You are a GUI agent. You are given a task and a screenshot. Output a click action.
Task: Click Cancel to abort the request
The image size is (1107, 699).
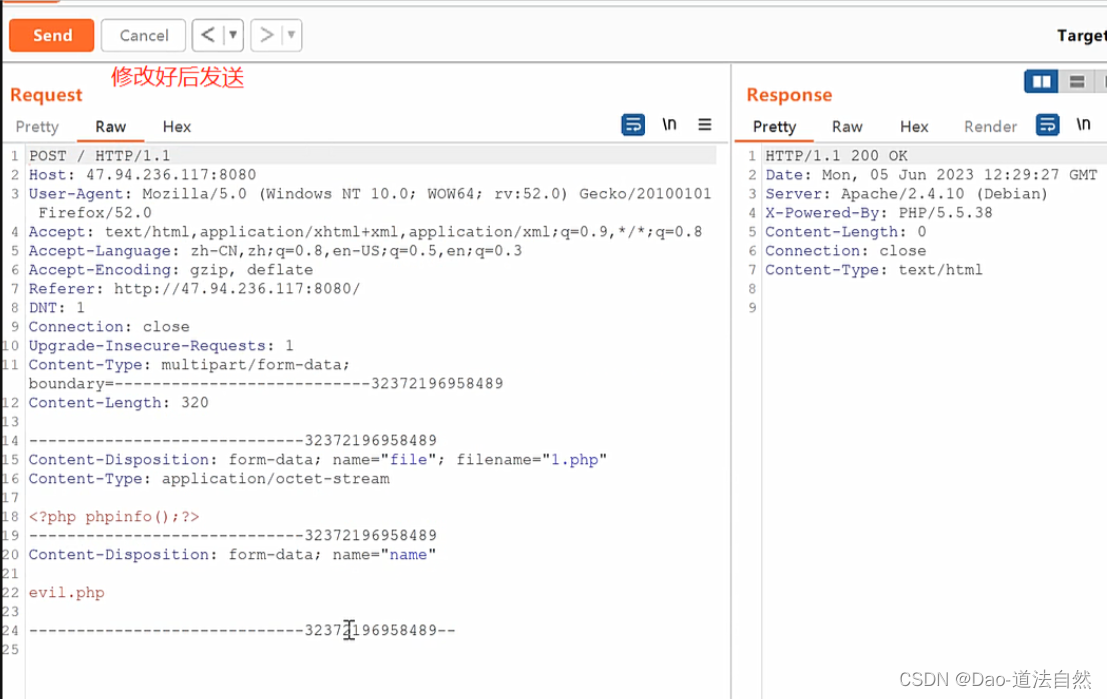pyautogui.click(x=143, y=34)
